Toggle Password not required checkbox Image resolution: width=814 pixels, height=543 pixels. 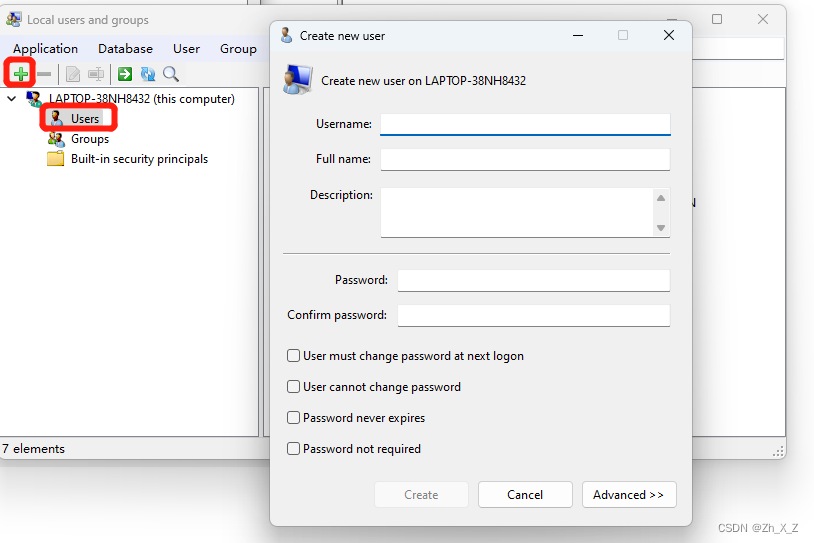point(294,449)
